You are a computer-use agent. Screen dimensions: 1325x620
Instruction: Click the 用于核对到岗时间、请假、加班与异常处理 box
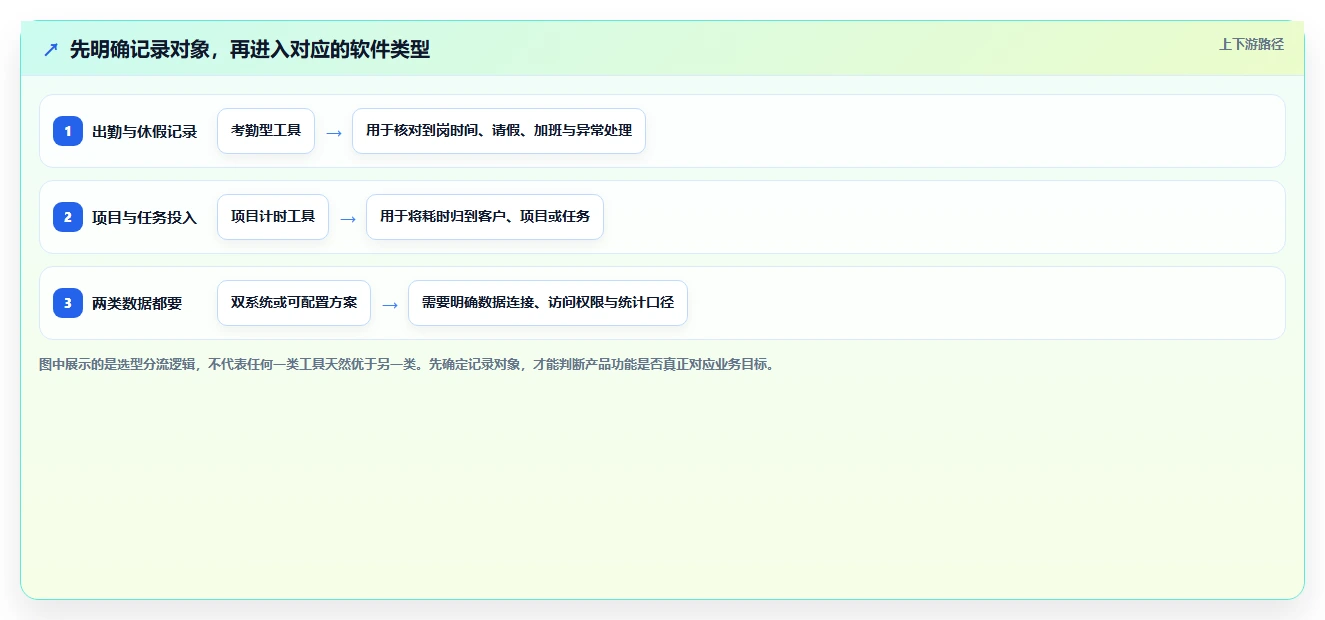pos(499,131)
